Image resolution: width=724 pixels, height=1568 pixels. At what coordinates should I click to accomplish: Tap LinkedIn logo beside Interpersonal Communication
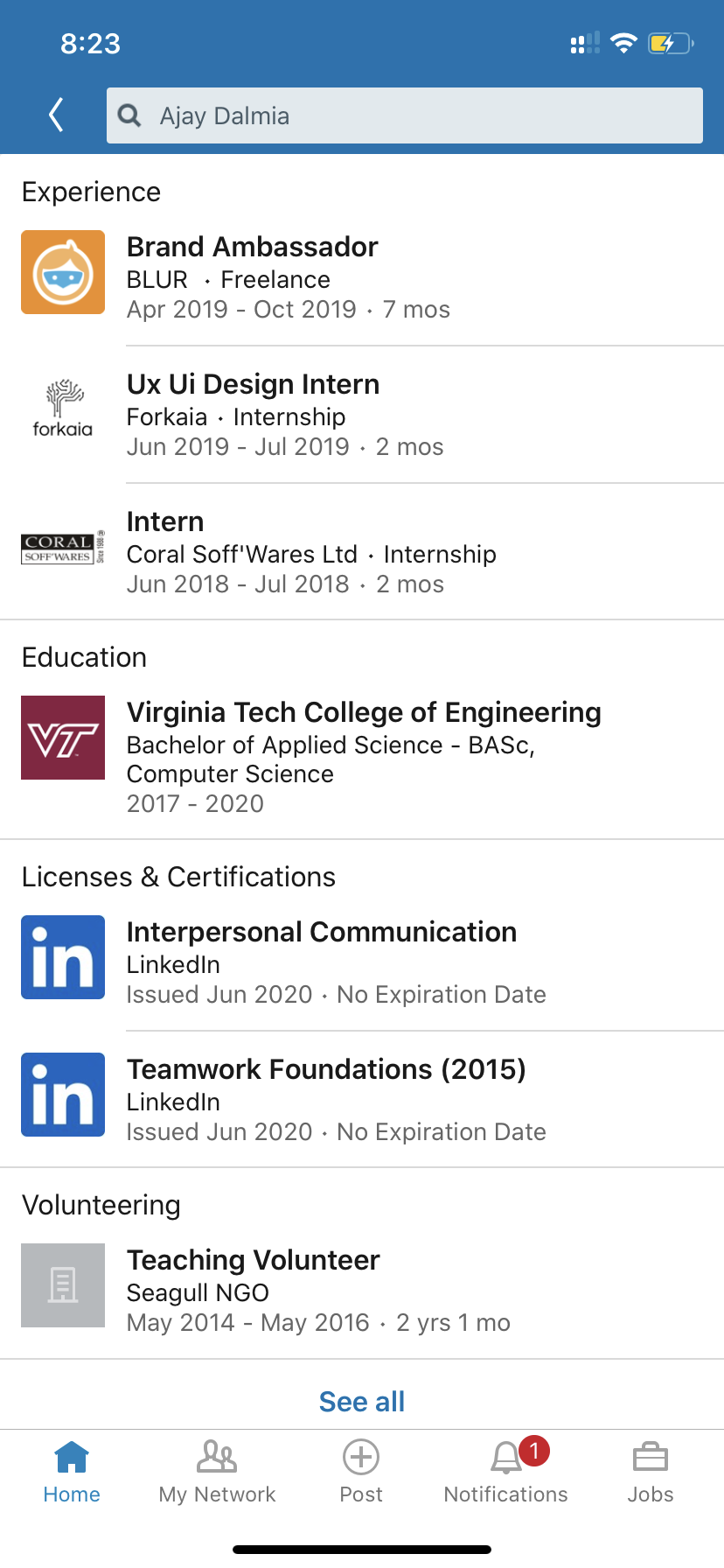[63, 957]
